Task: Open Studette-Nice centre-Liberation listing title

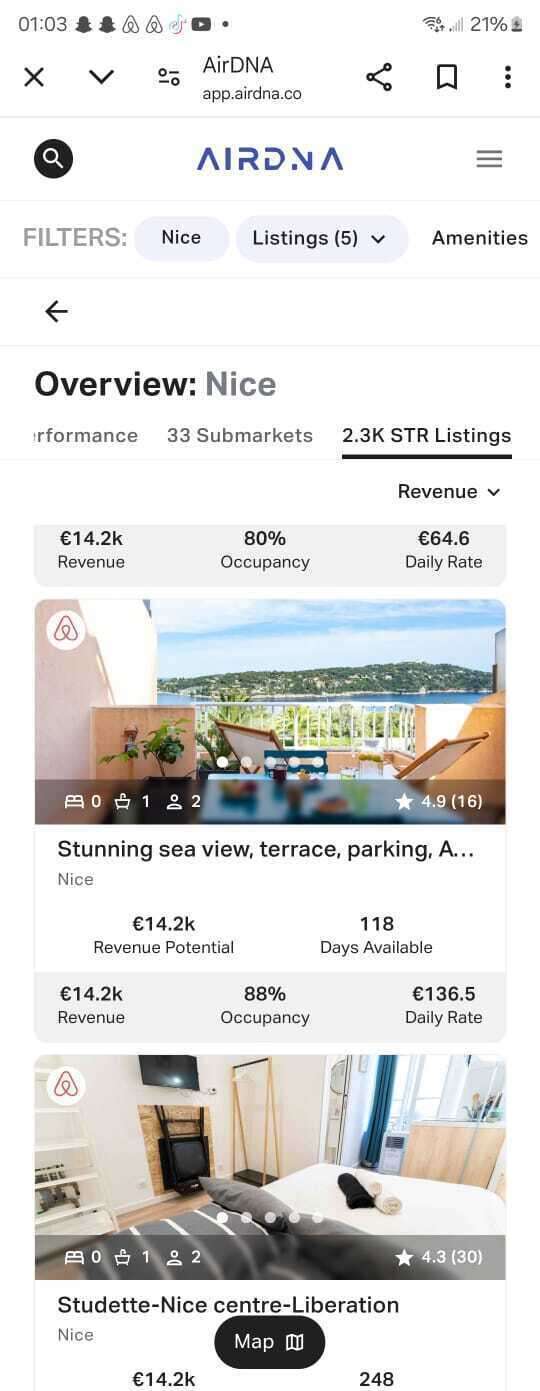Action: click(x=228, y=1305)
